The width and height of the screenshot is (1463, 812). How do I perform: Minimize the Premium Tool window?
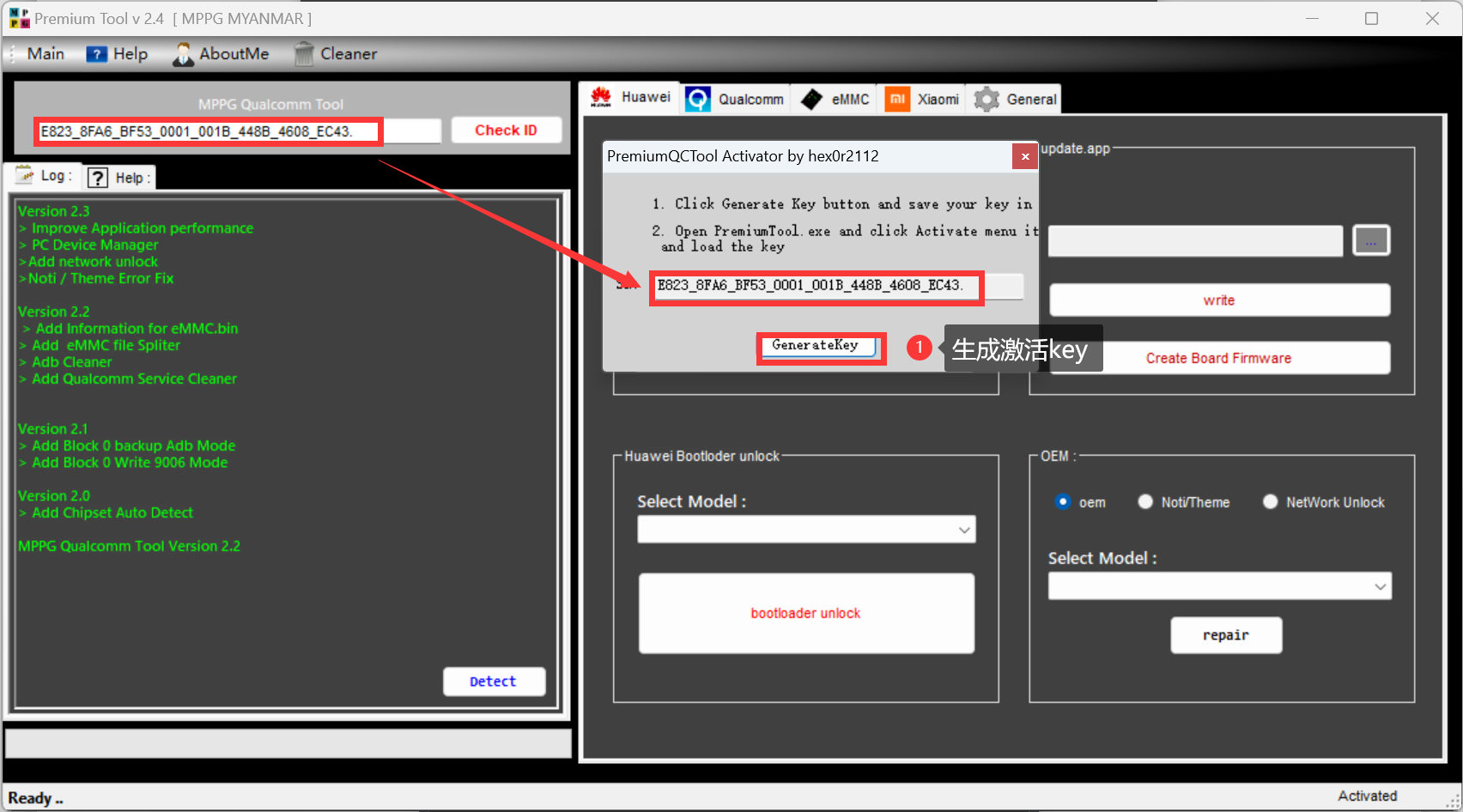click(x=1312, y=18)
